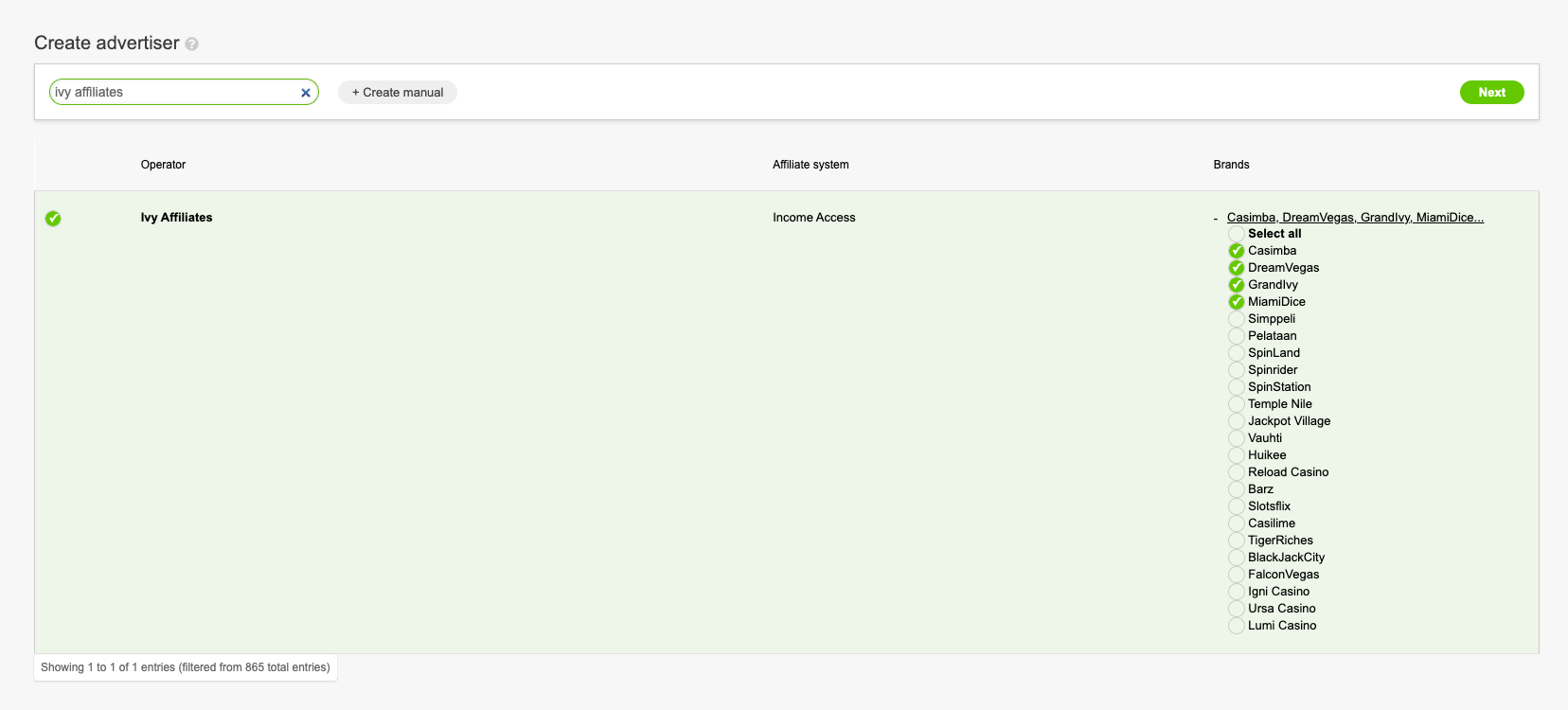Check the Jackpot Village brand
Image resolution: width=1568 pixels, height=710 pixels.
click(x=1237, y=421)
